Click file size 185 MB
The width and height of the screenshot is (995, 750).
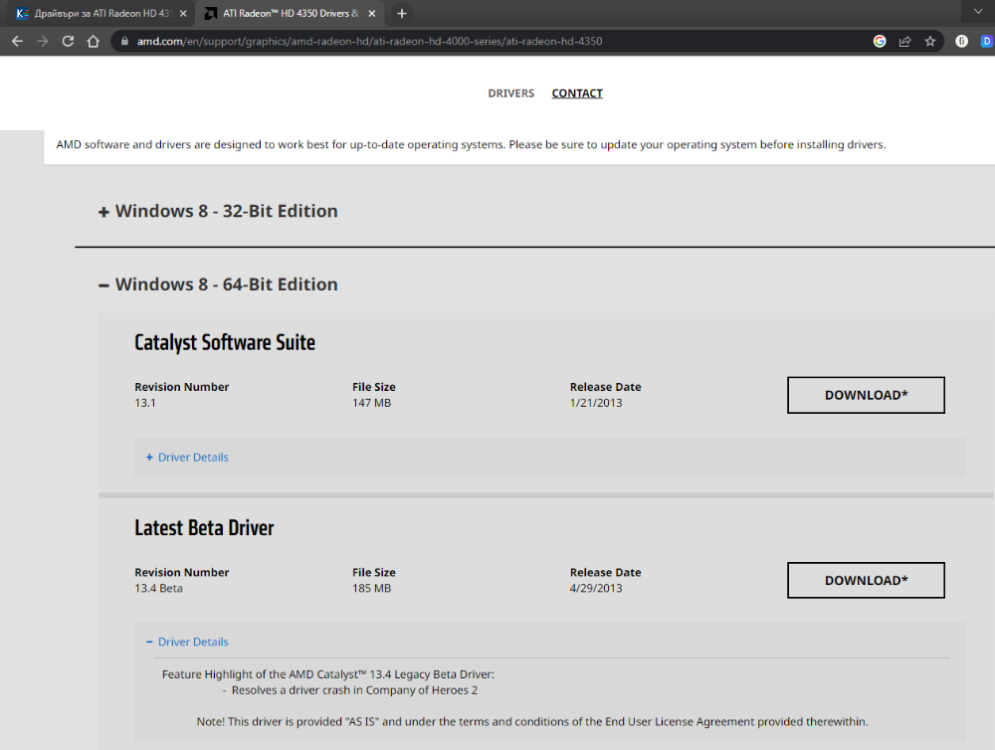click(372, 588)
